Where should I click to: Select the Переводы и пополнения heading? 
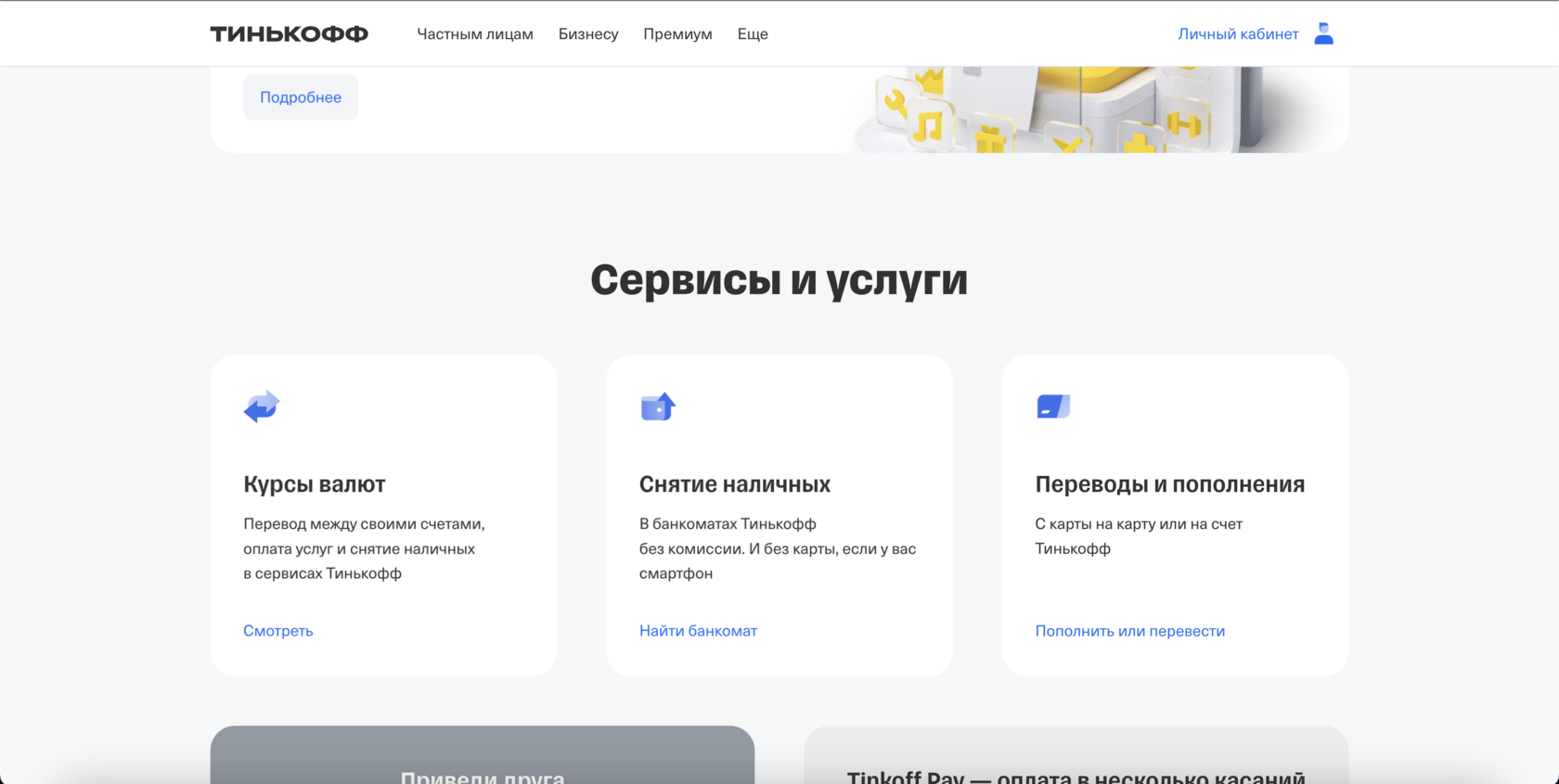pos(1170,484)
